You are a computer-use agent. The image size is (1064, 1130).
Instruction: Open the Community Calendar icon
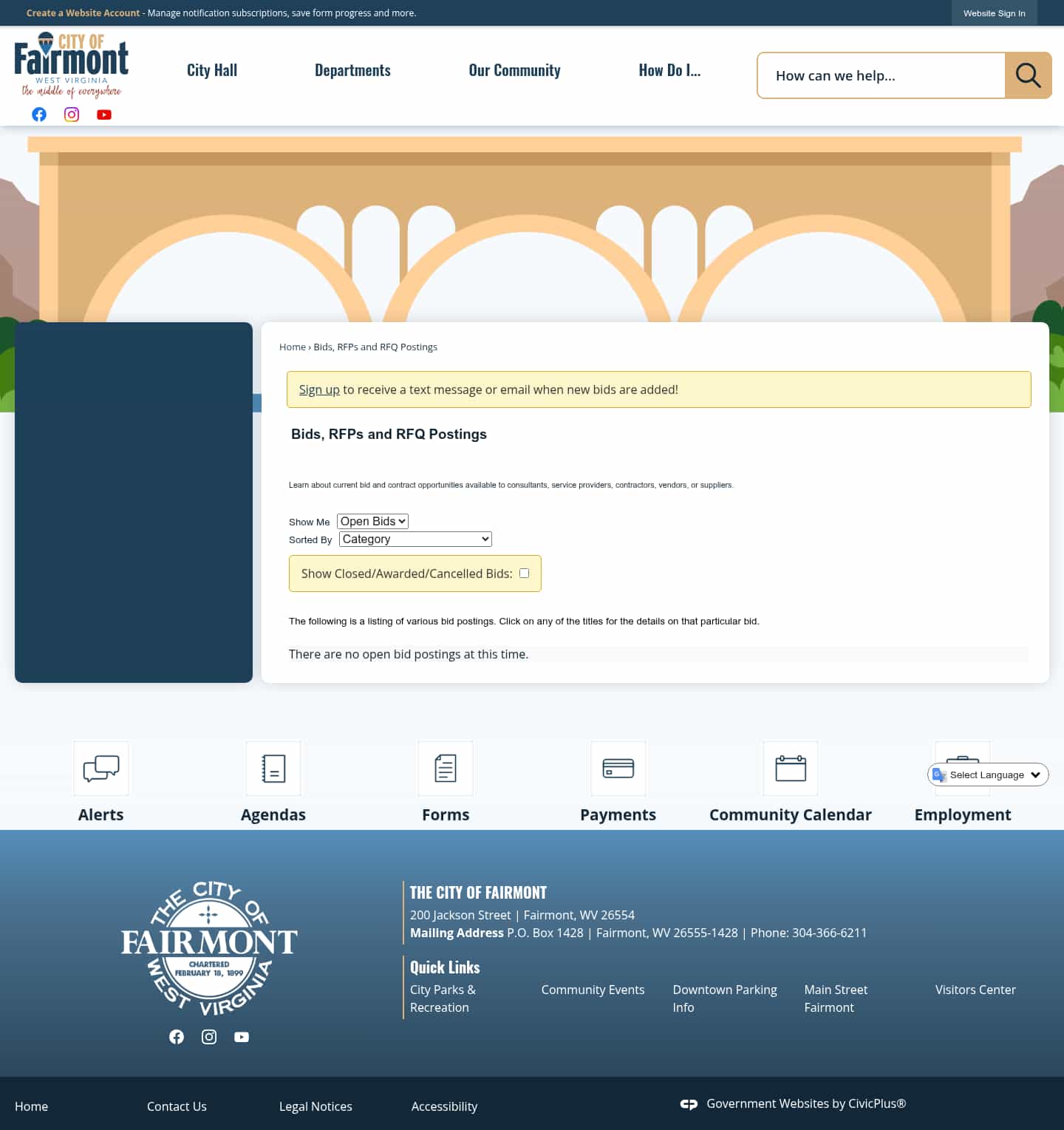tap(790, 769)
